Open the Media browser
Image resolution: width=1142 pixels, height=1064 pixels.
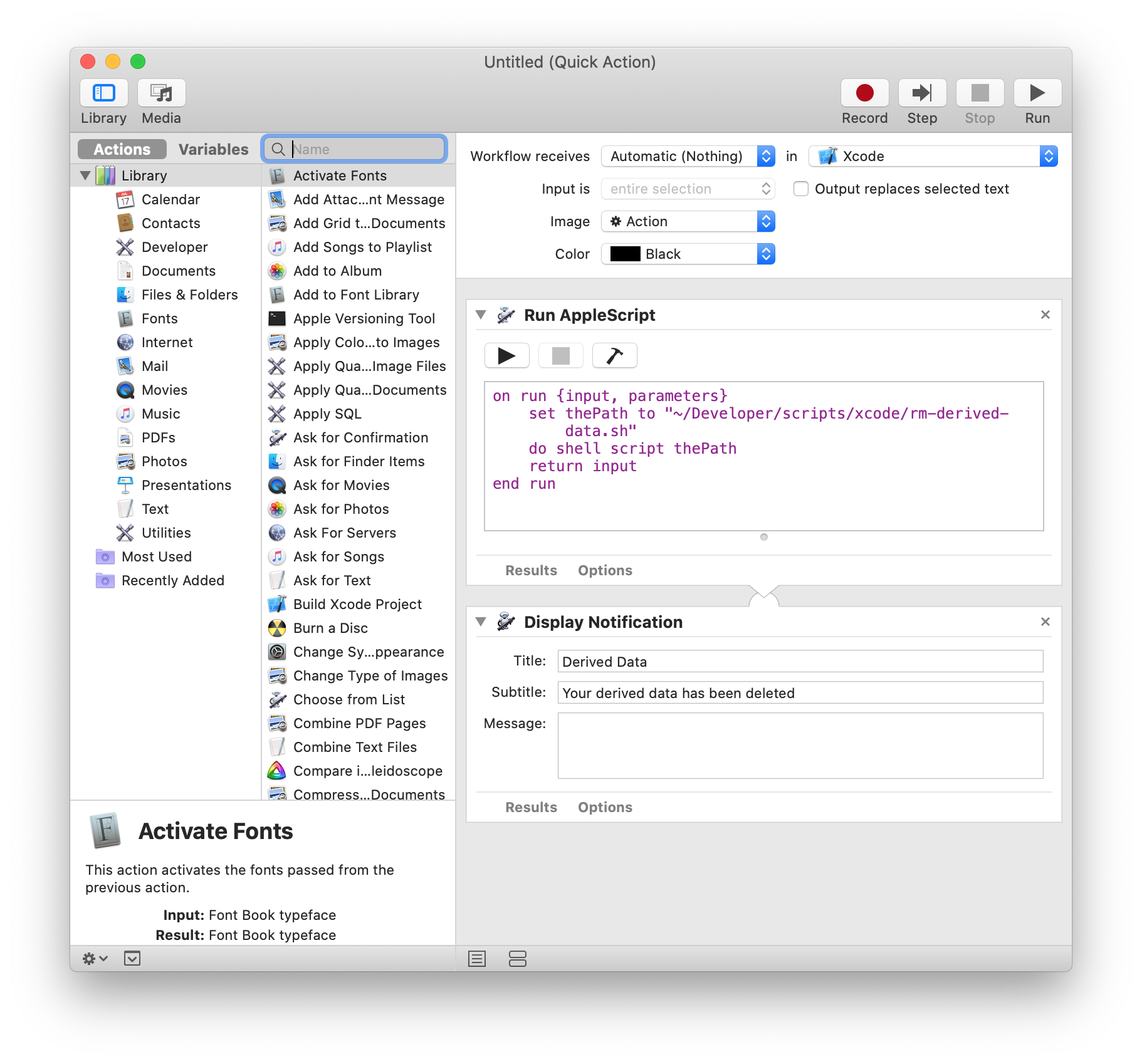tap(161, 93)
